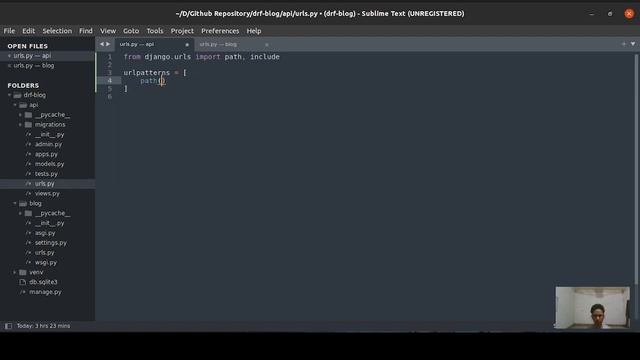640x360 pixels.
Task: Collapse the api folder
Action: pos(15,105)
